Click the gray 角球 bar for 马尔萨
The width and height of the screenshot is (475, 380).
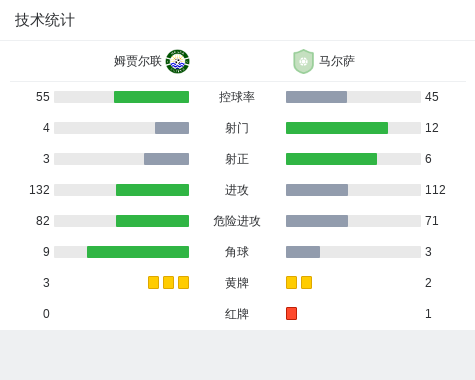pyautogui.click(x=303, y=252)
